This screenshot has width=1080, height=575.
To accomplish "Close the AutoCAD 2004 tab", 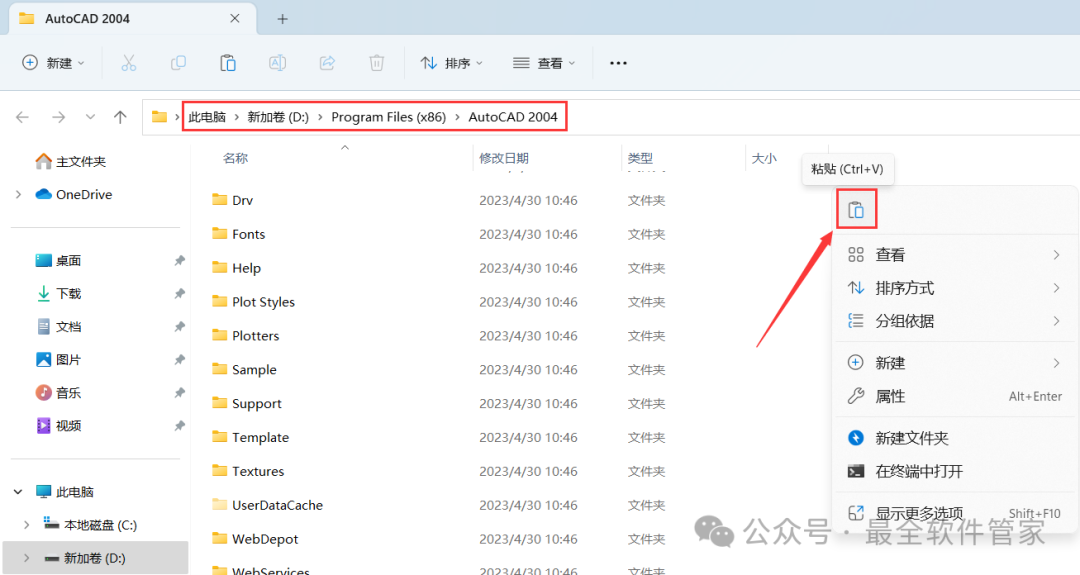I will (235, 19).
